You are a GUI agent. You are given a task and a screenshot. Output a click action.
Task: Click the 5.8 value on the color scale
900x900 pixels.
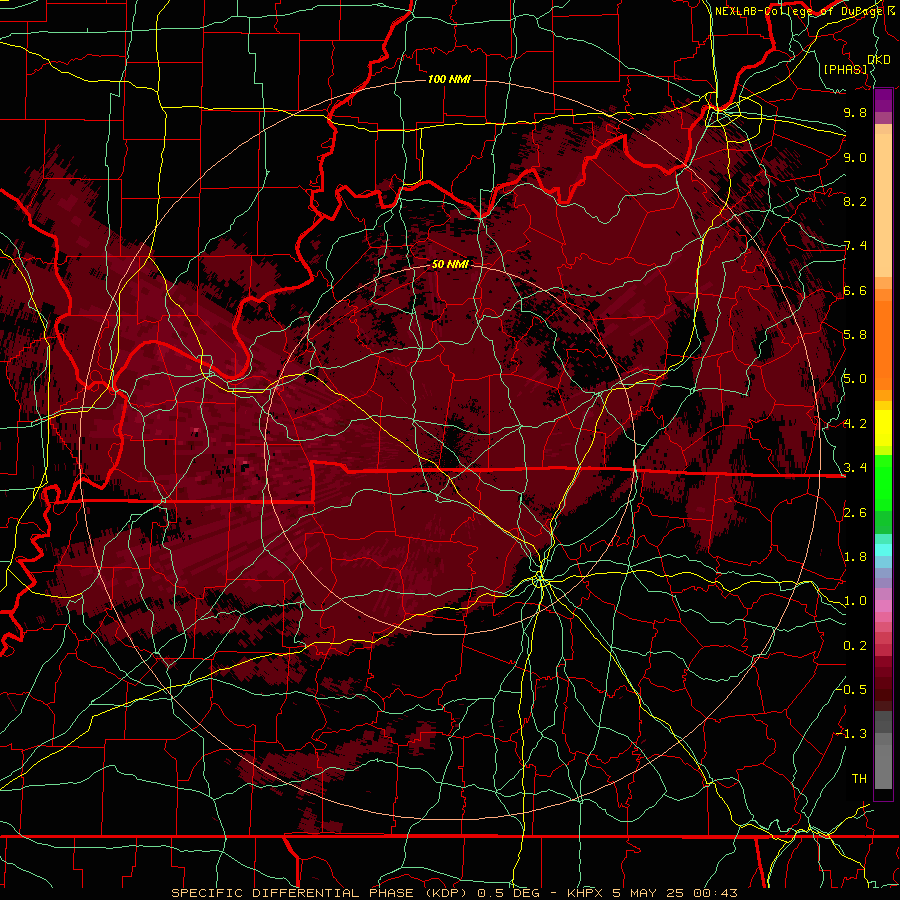click(855, 335)
